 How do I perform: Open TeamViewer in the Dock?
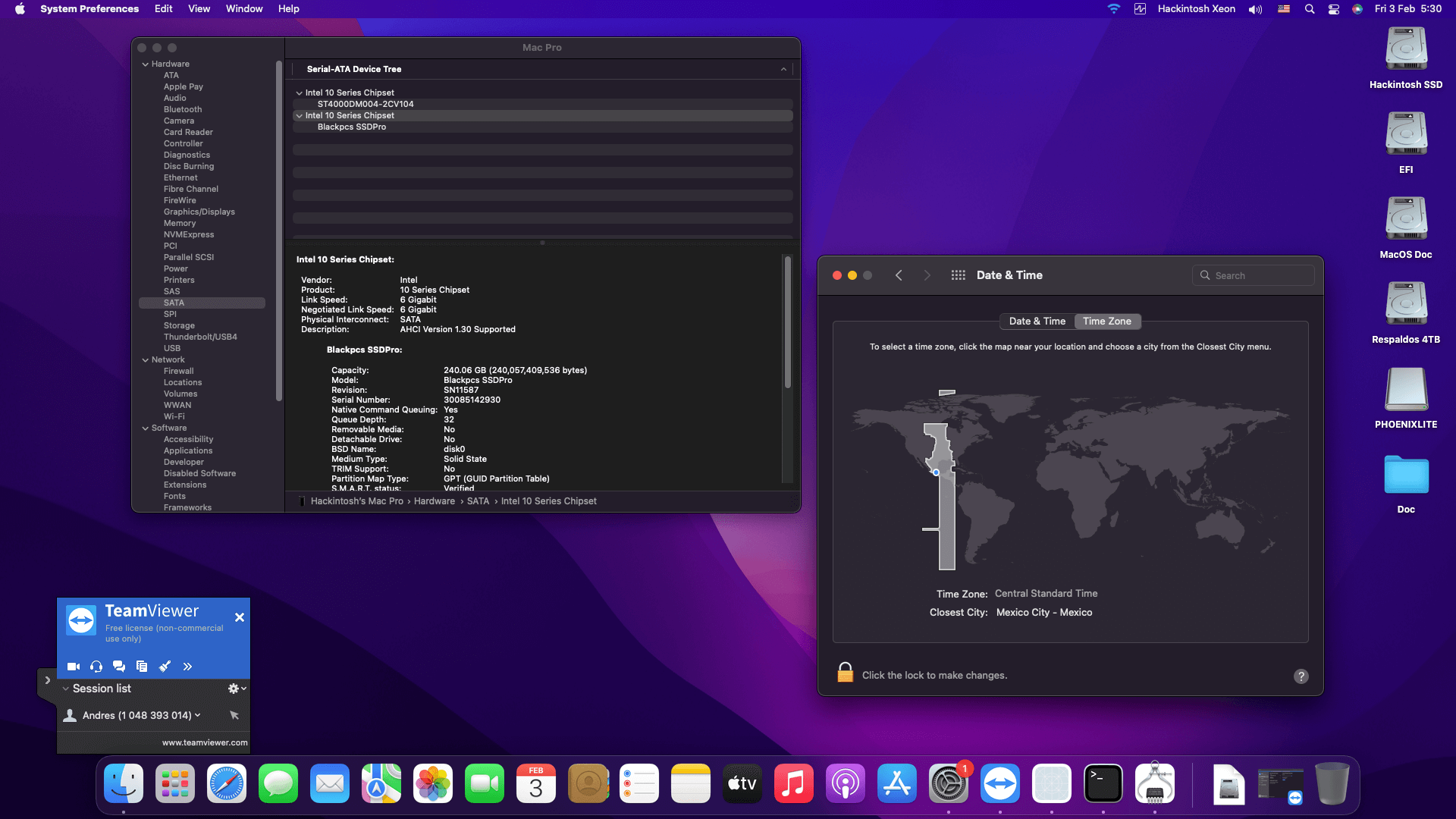(1000, 783)
